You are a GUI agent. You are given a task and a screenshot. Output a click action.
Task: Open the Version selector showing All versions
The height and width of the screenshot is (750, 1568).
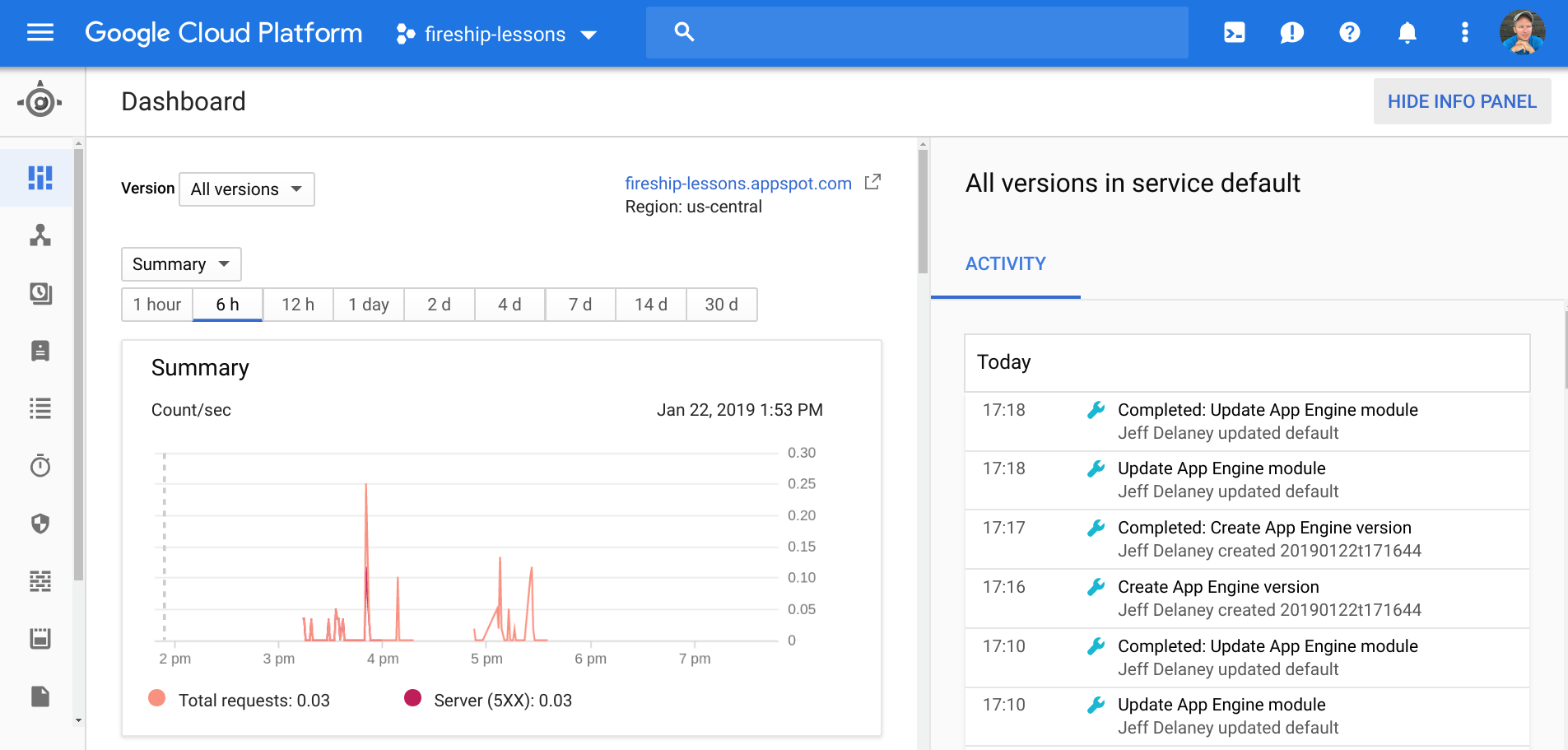[246, 189]
